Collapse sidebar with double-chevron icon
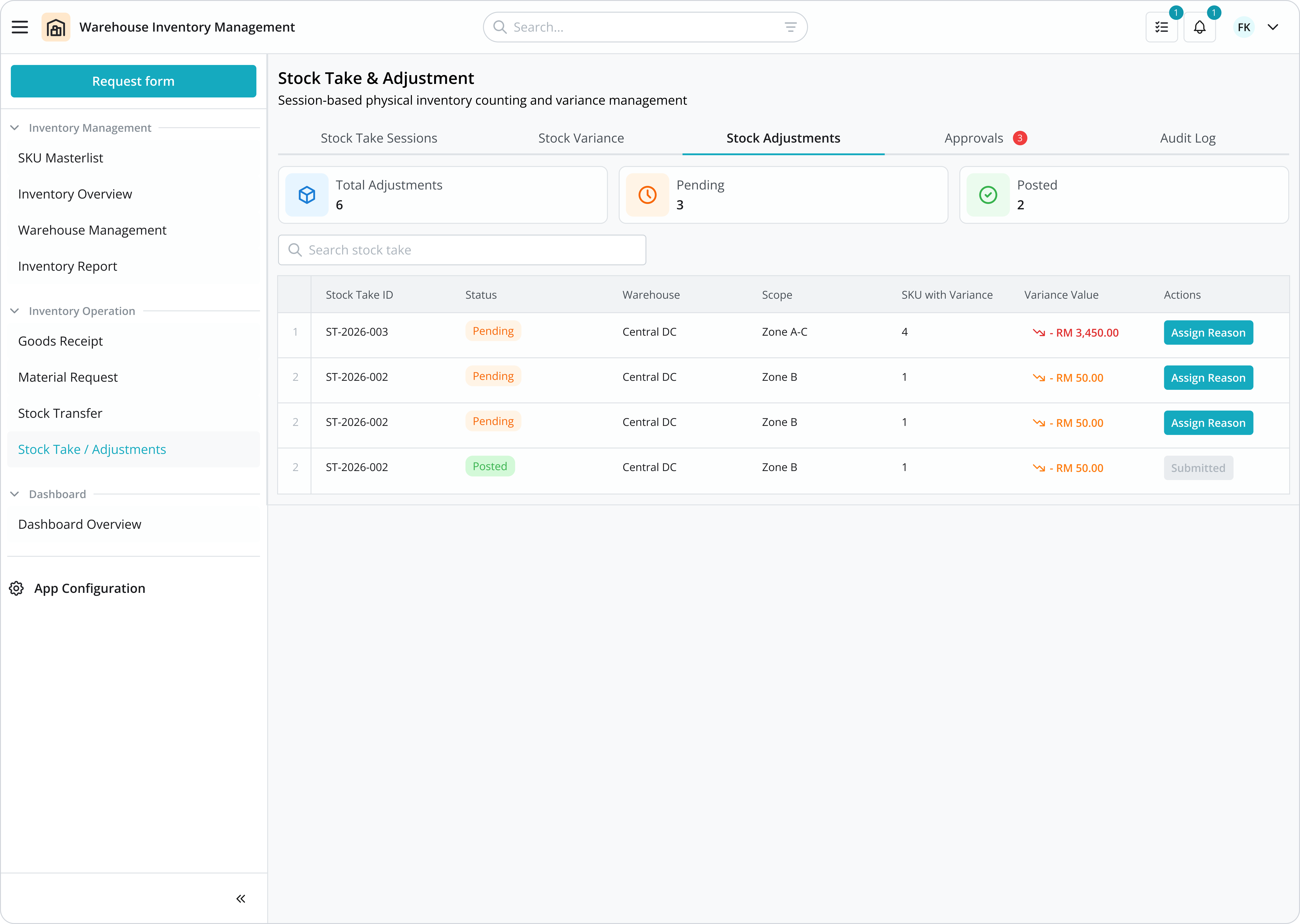This screenshot has height=924, width=1300. click(241, 899)
